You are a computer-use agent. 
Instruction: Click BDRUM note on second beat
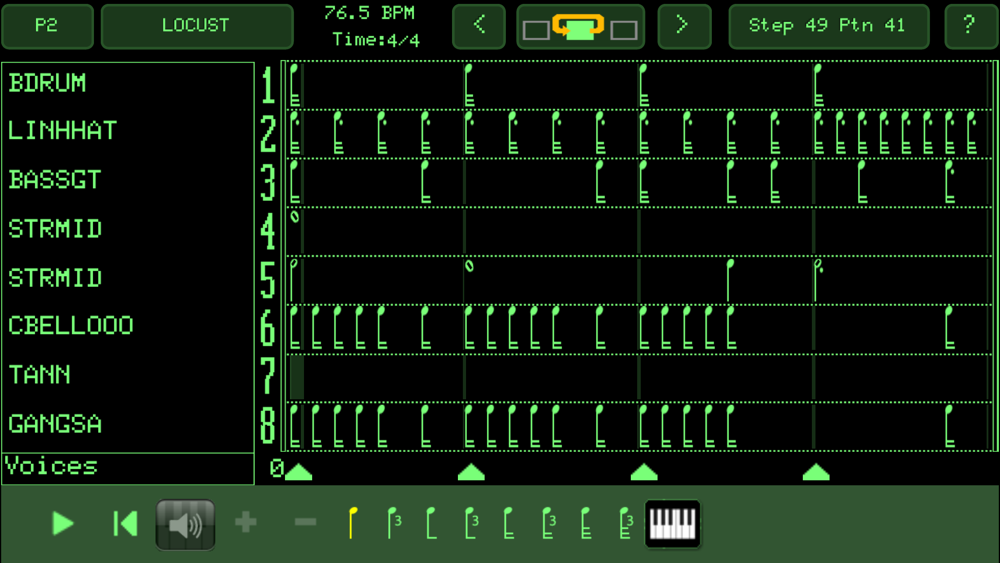point(469,85)
